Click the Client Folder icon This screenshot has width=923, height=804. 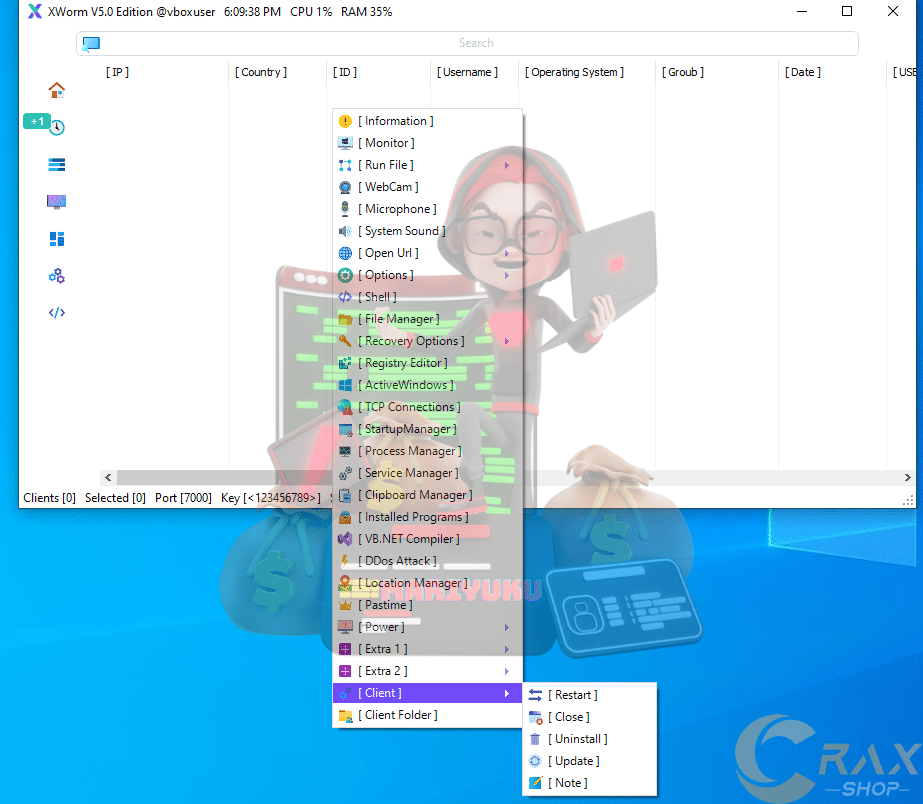click(345, 715)
